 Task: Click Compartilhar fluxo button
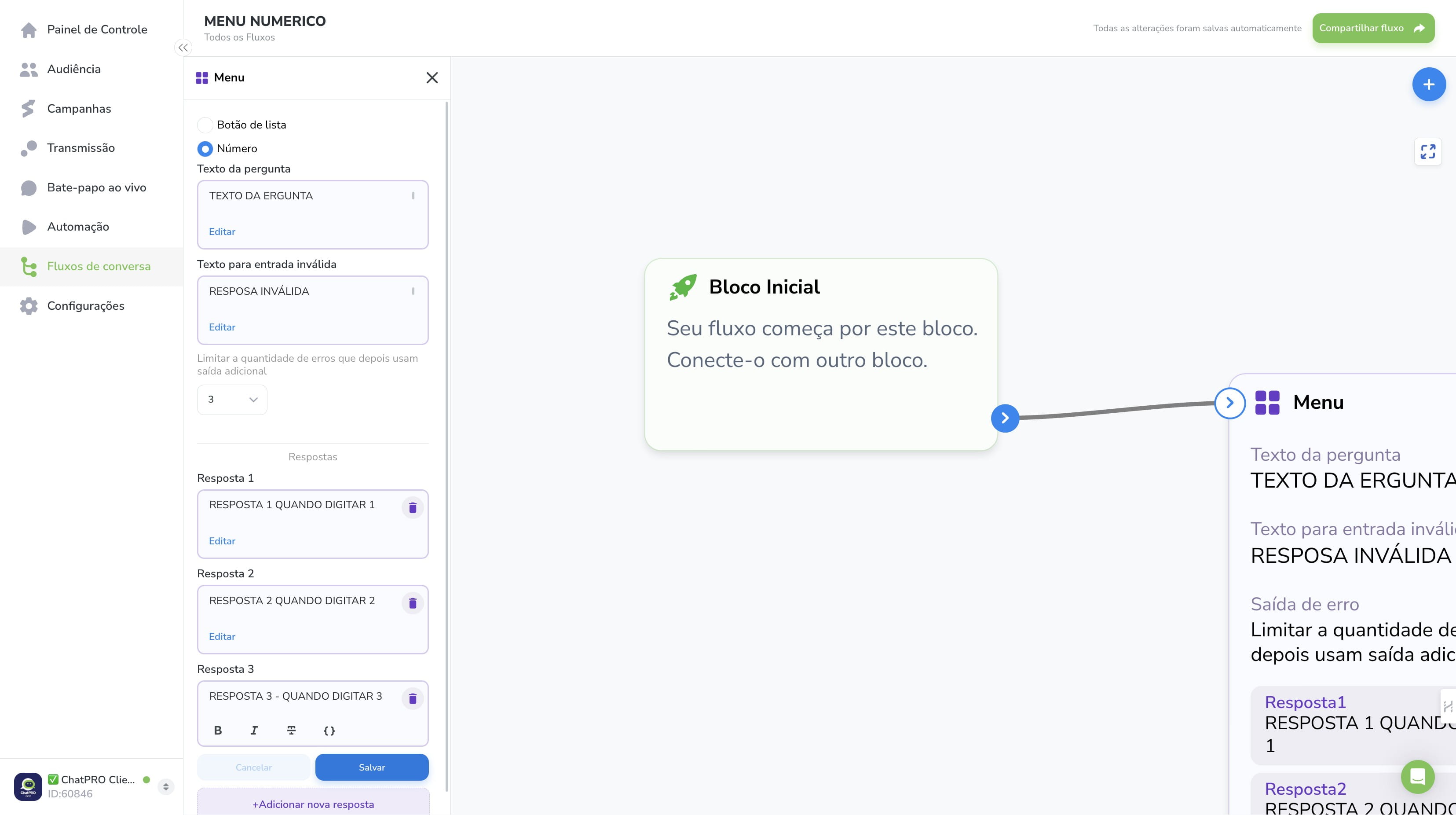click(x=1373, y=28)
